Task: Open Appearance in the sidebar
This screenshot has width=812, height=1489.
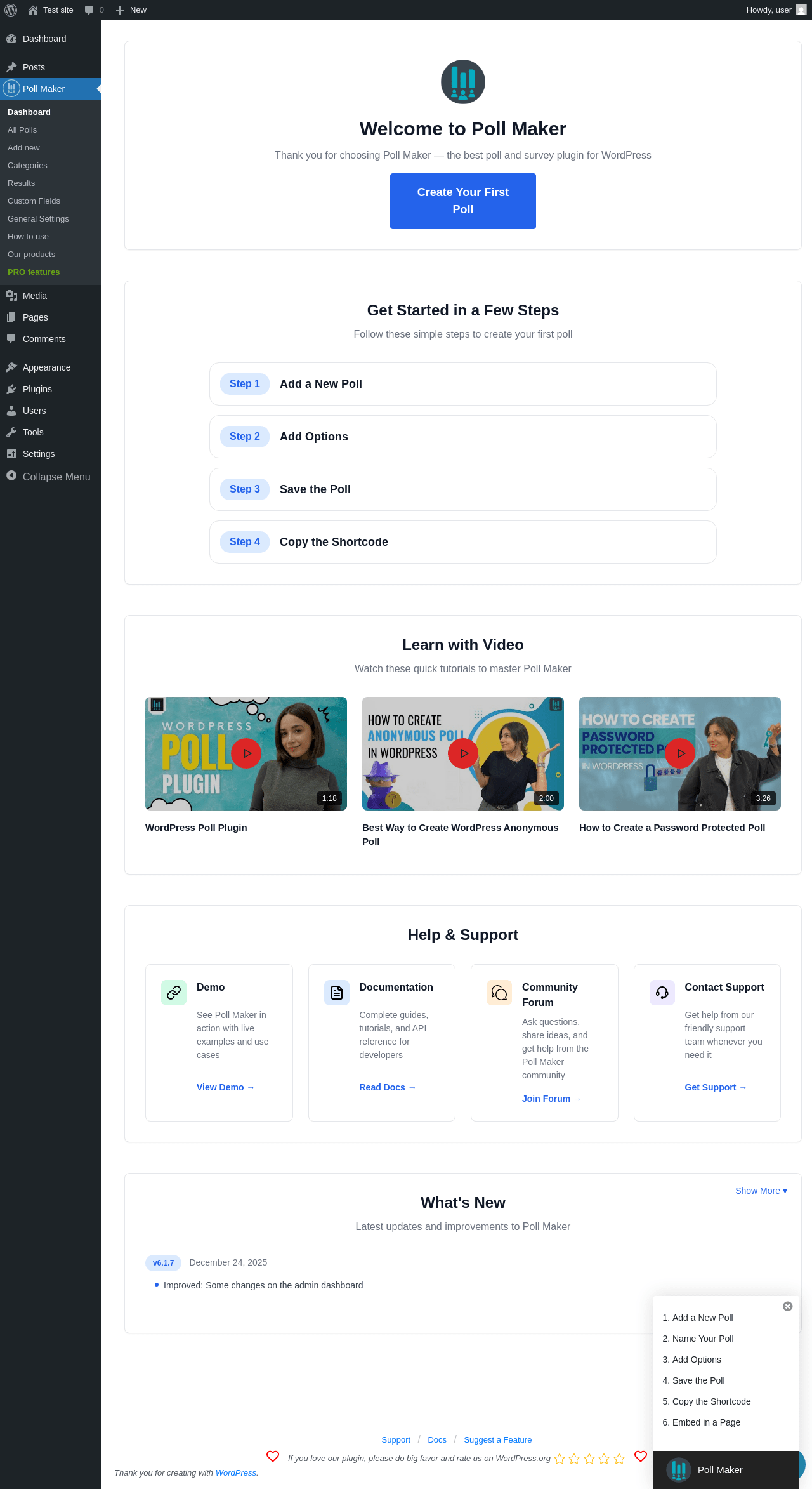Action: click(51, 367)
